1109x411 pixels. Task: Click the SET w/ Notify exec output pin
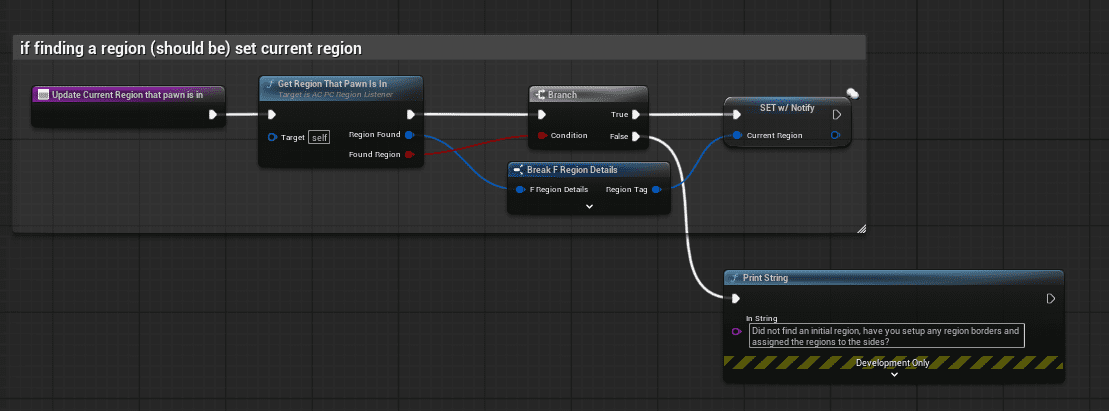coord(837,115)
